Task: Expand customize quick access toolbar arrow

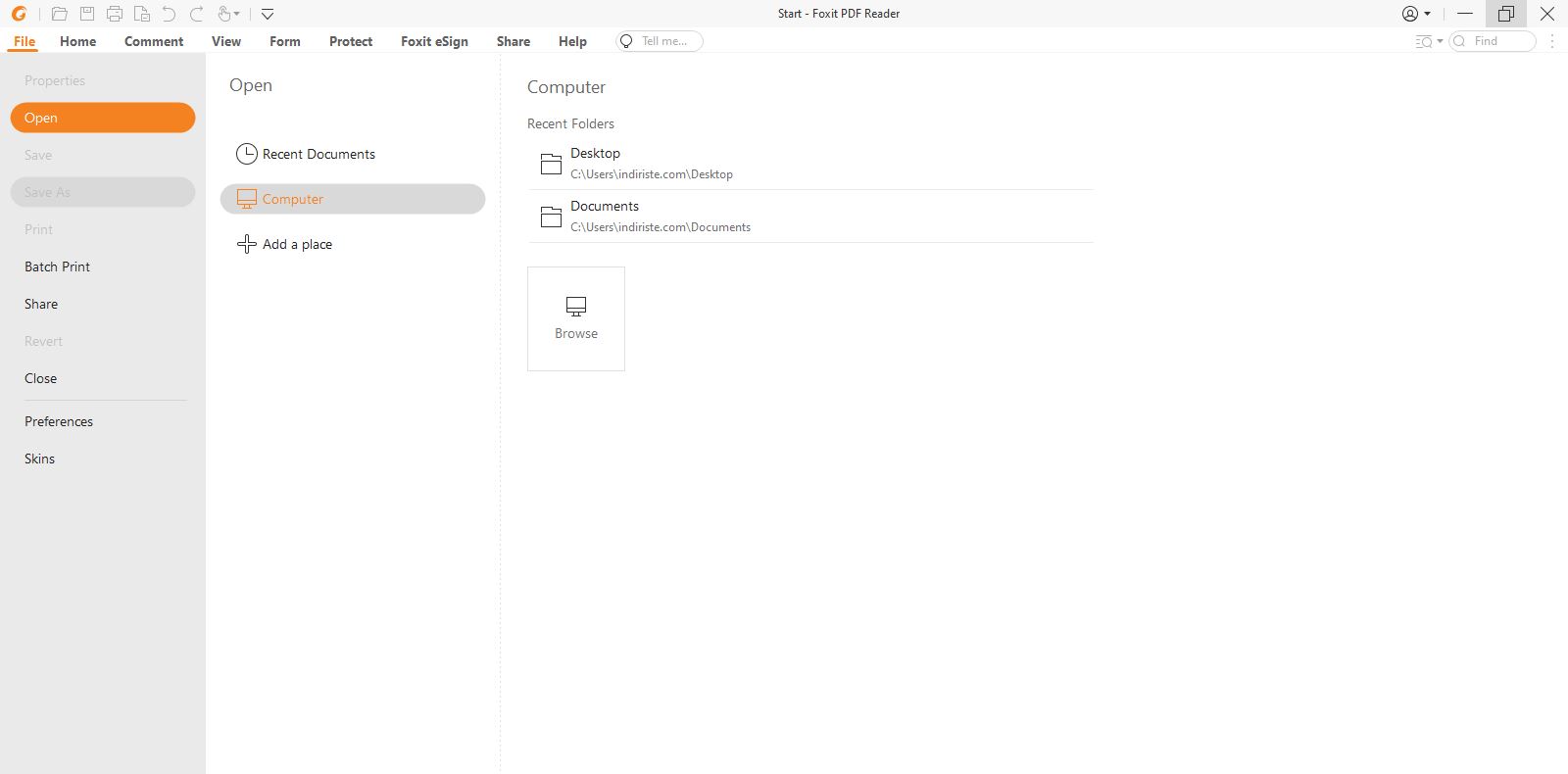Action: [x=268, y=14]
